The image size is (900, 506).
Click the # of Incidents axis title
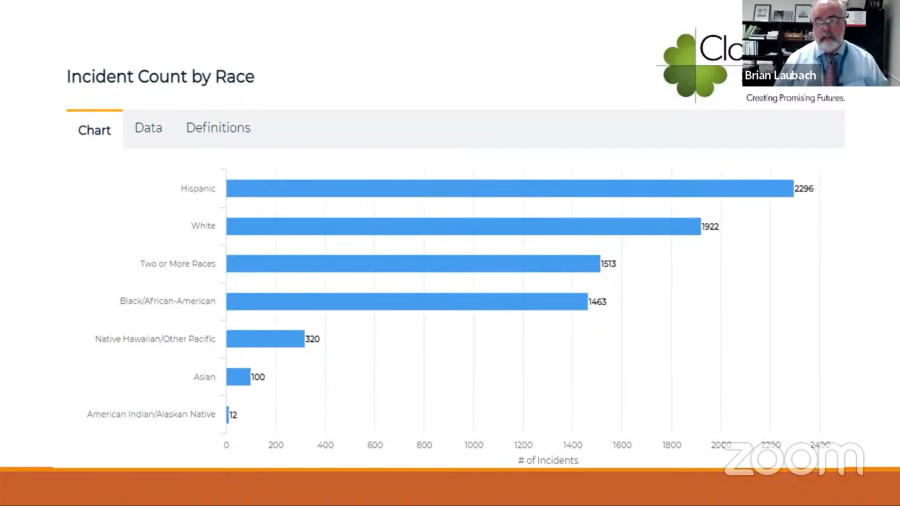point(548,461)
